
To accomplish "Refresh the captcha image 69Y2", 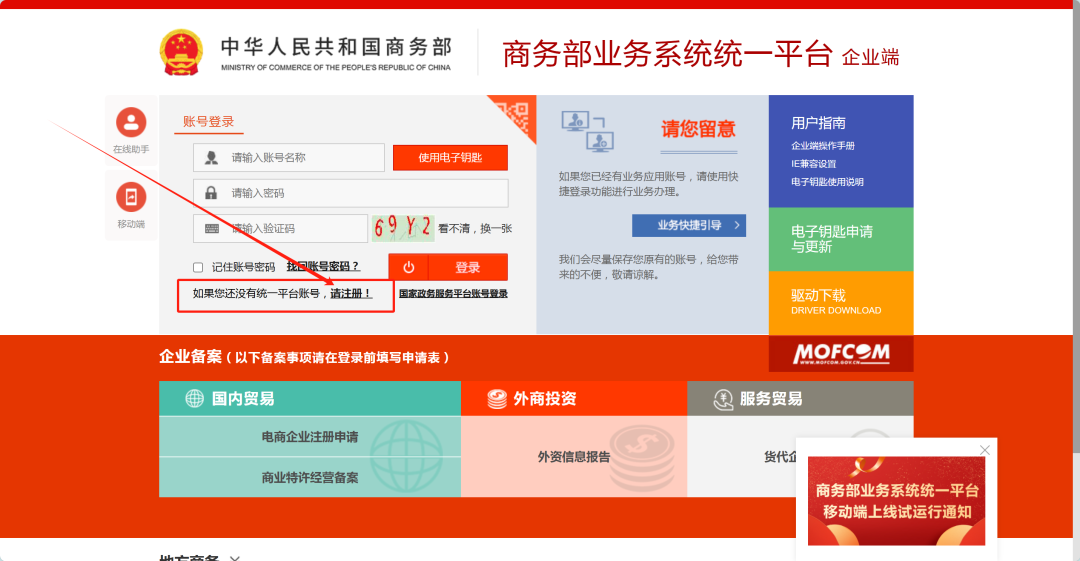I will tap(403, 228).
